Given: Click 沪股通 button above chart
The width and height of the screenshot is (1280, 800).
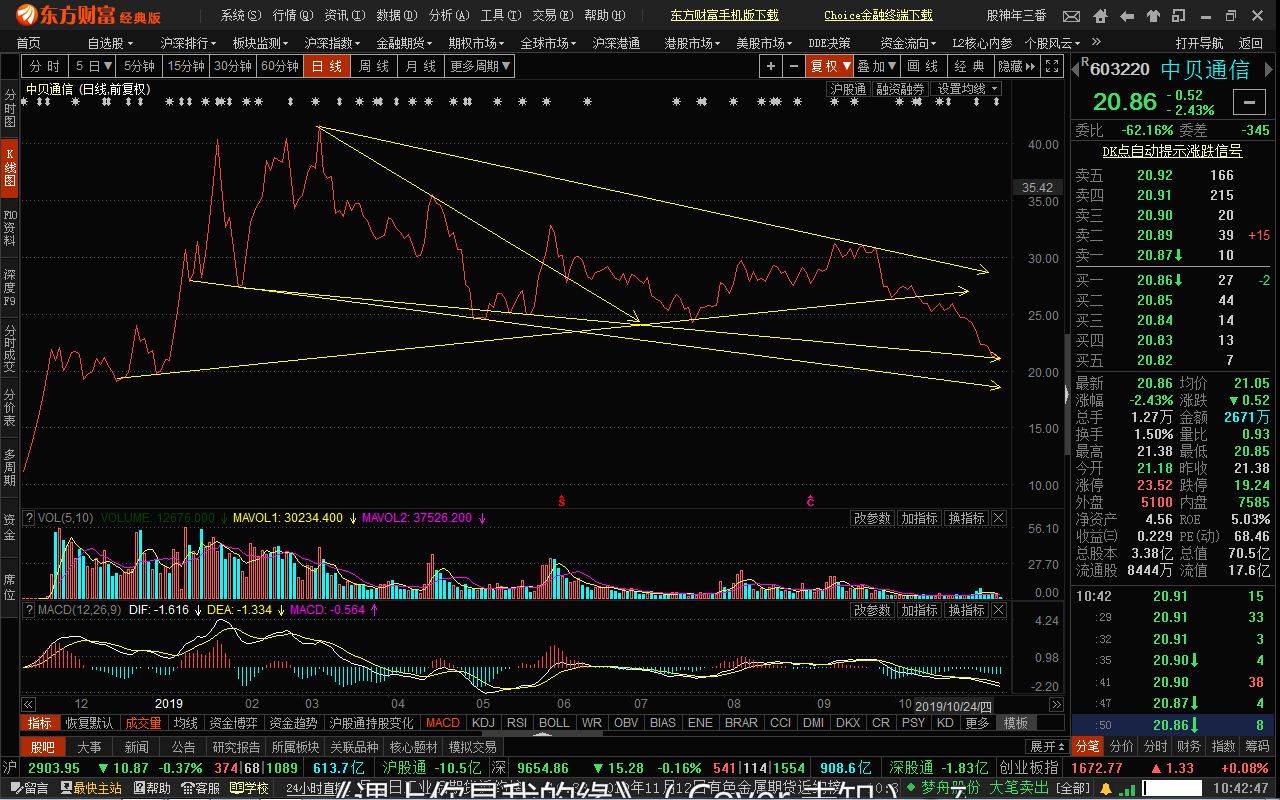Looking at the screenshot, I should pos(848,89).
